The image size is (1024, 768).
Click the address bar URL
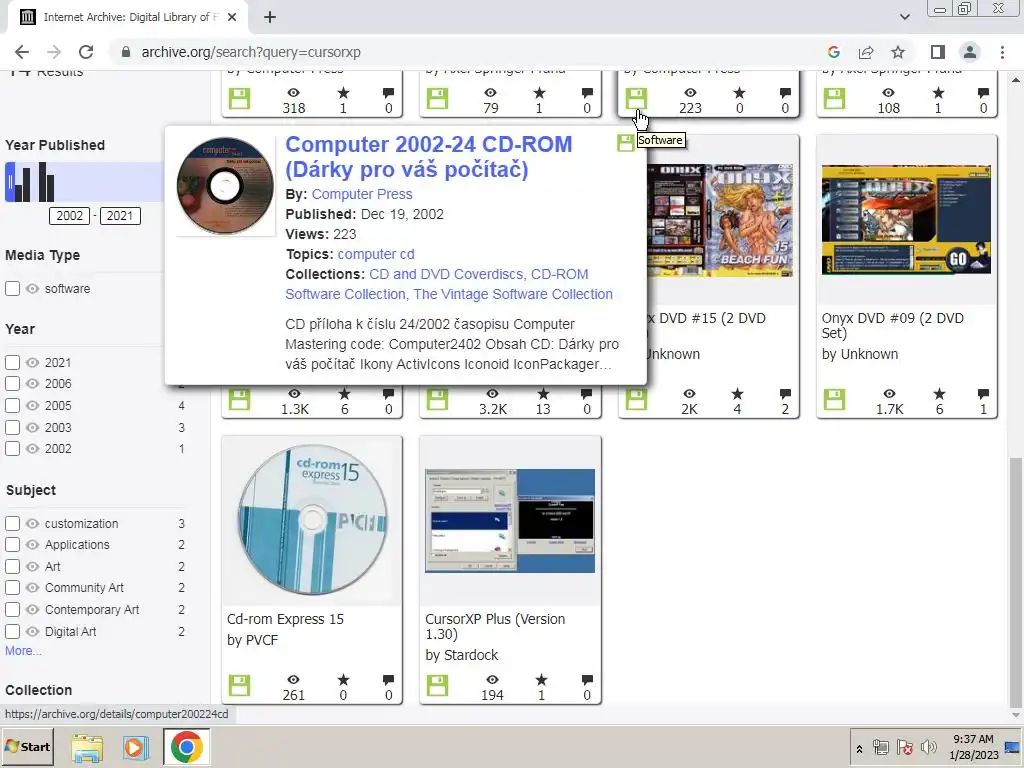(x=251, y=52)
